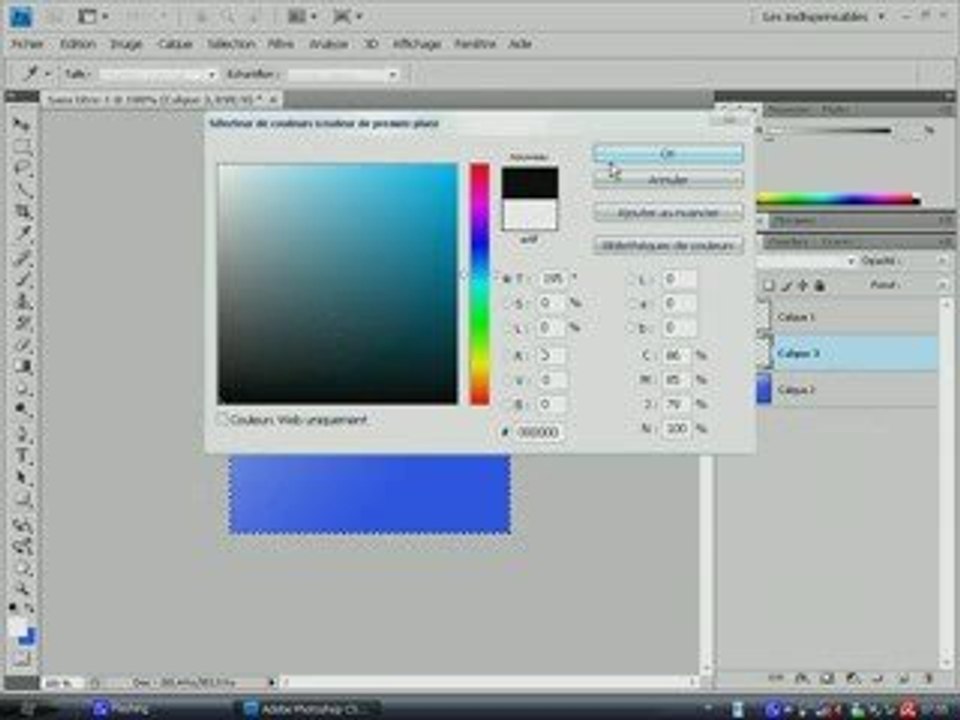Select the Brush tool
The height and width of the screenshot is (720, 960).
[x=22, y=279]
